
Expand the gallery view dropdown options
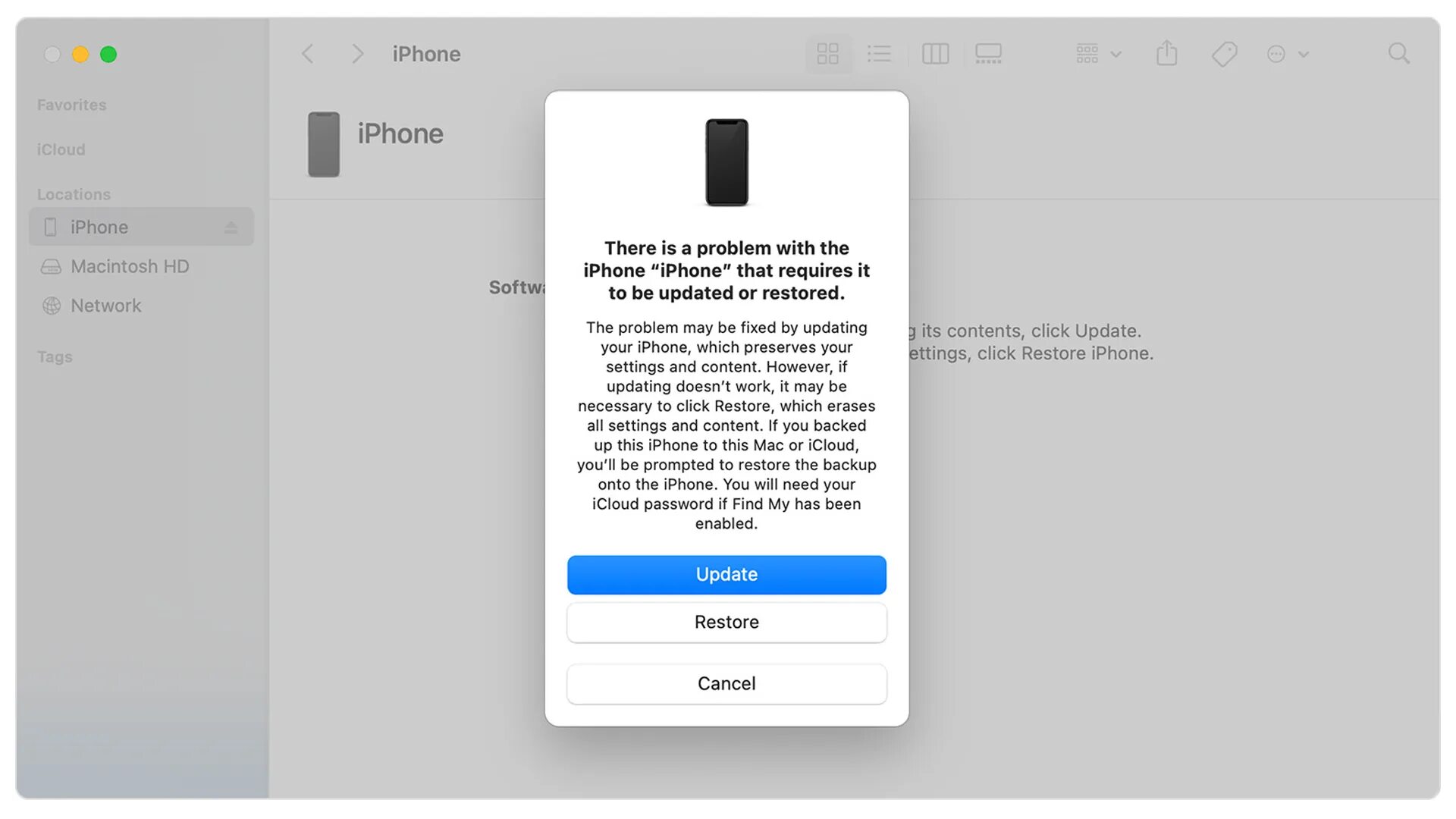click(x=1114, y=54)
